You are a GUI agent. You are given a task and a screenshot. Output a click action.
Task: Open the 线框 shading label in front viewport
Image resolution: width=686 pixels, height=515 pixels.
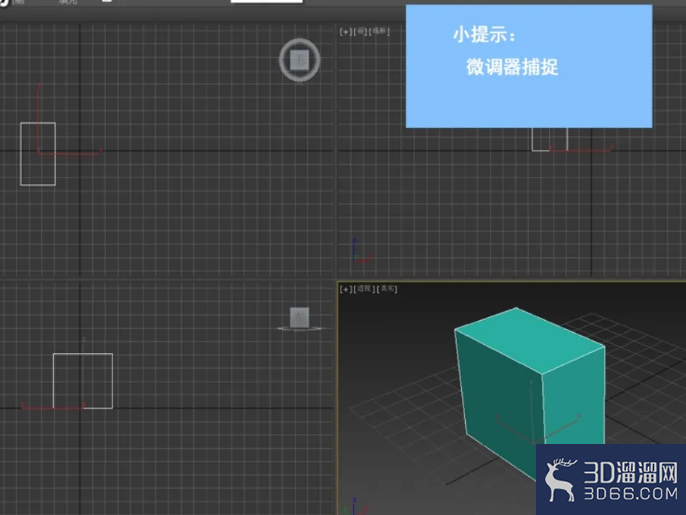point(379,32)
